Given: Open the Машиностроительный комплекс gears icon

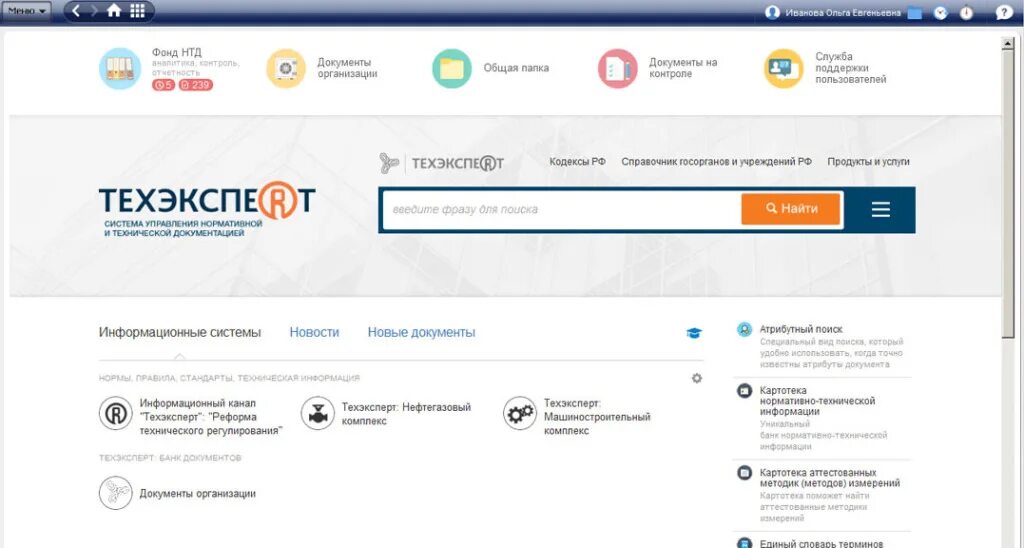Looking at the screenshot, I should tap(520, 413).
